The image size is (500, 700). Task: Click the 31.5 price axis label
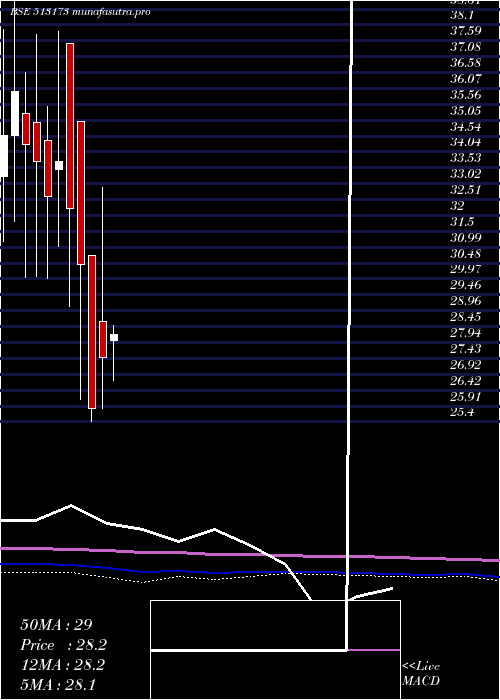(x=462, y=222)
